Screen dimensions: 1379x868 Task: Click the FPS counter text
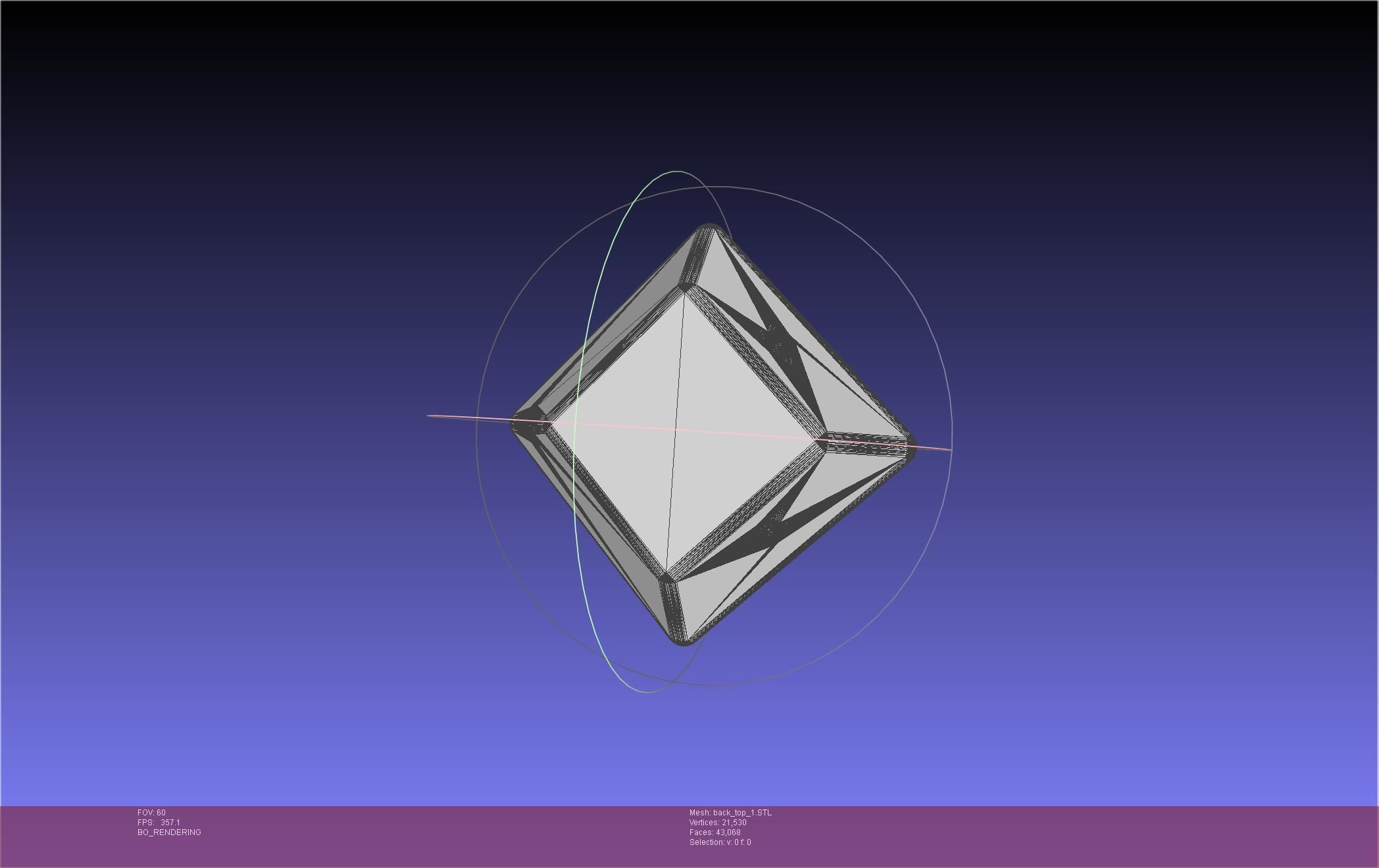[x=159, y=823]
